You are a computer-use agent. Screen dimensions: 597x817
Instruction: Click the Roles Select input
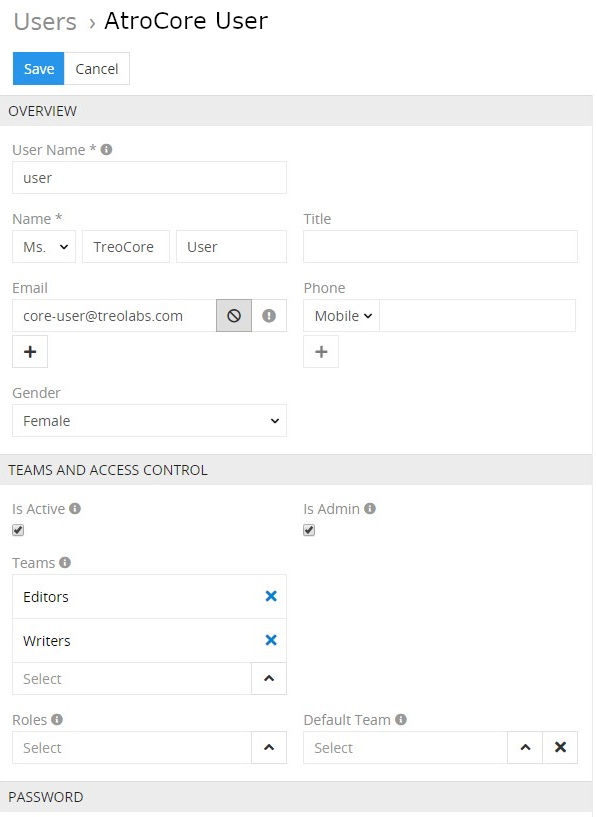pos(132,747)
